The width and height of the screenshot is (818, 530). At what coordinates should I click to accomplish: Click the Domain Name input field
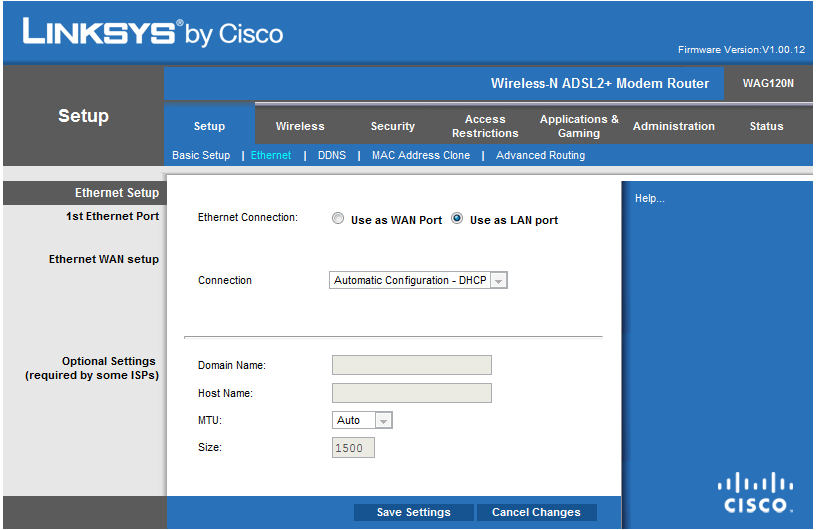click(412, 365)
